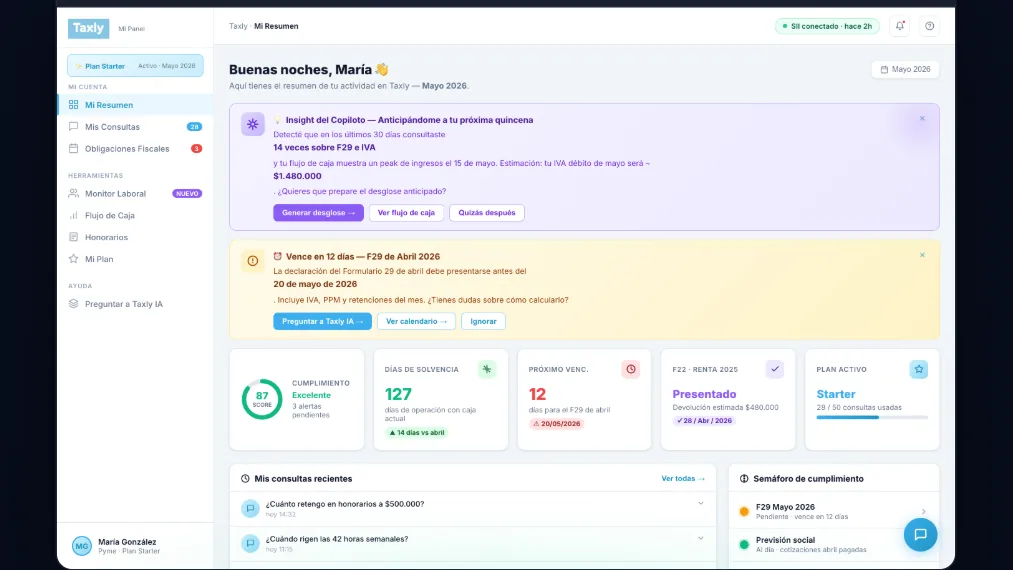Click the Copiloto insight sparkle icon

point(253,124)
